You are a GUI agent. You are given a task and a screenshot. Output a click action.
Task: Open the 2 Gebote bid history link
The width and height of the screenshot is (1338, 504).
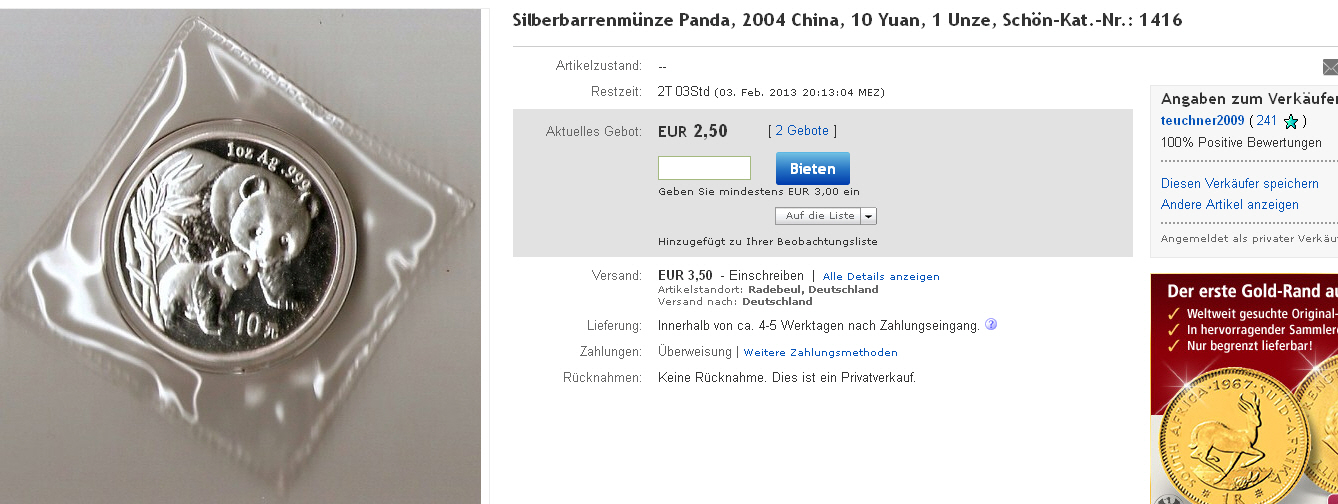pyautogui.click(x=802, y=131)
